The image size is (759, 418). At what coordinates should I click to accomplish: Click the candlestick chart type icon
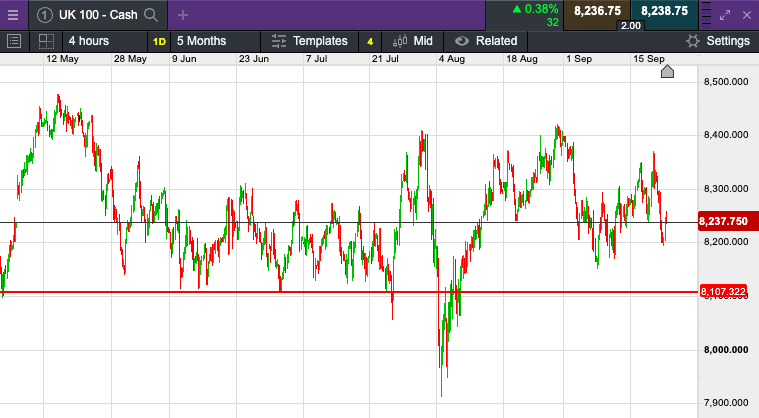[400, 41]
